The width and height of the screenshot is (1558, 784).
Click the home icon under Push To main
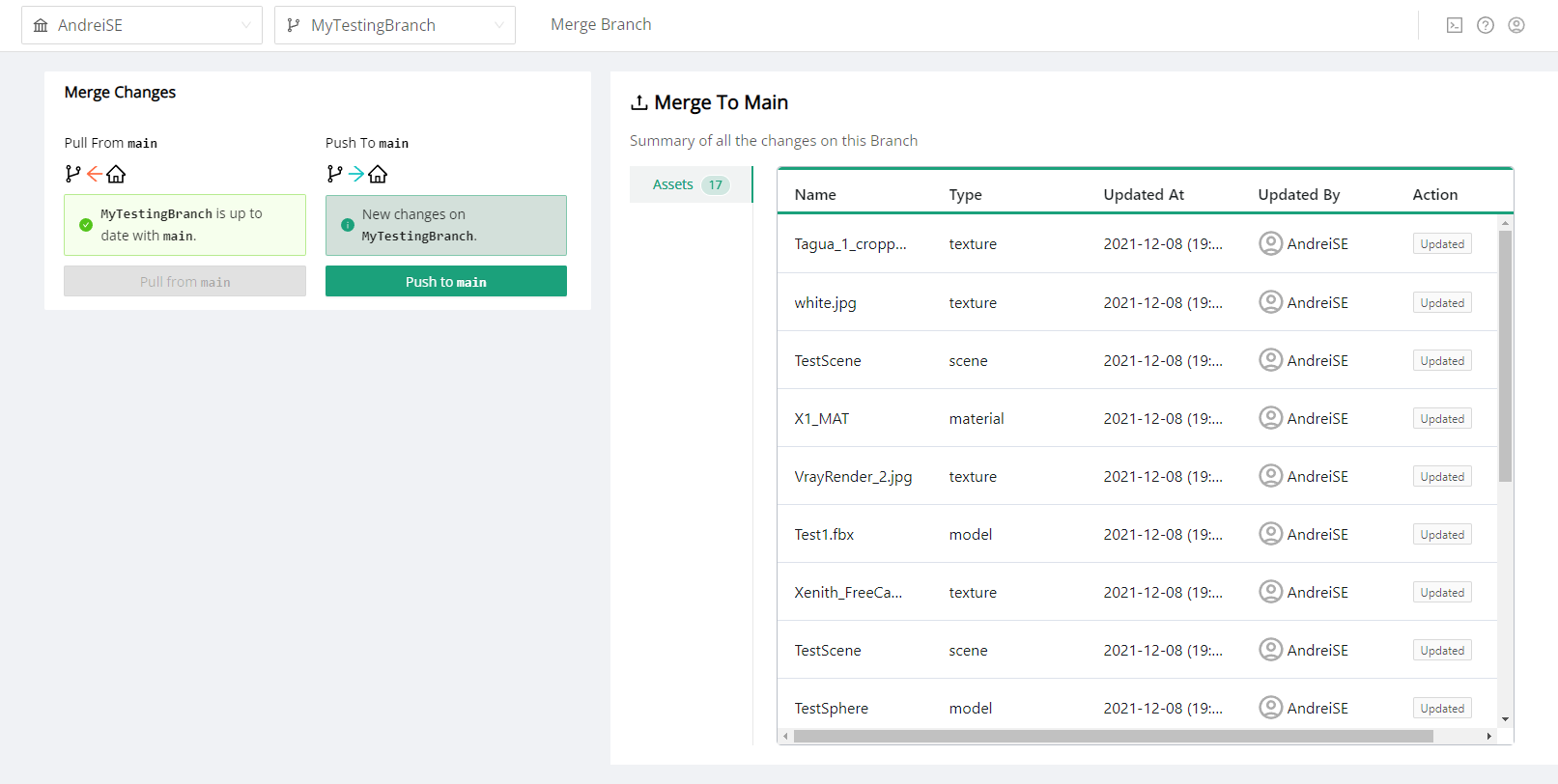[x=378, y=174]
